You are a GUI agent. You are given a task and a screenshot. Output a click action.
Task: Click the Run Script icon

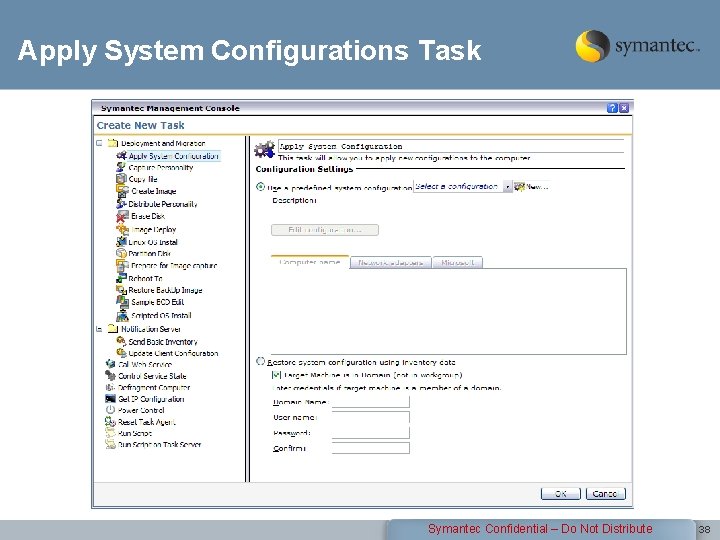[x=111, y=433]
